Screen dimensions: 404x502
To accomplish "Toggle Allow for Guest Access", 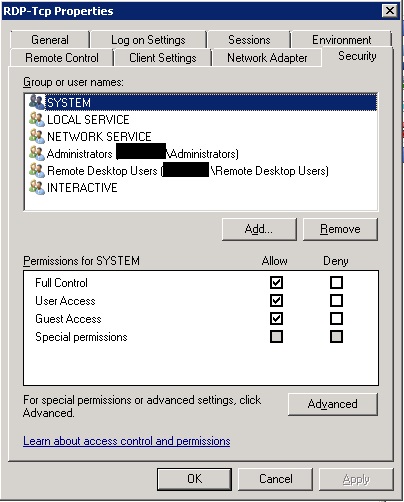I will pyautogui.click(x=276, y=318).
